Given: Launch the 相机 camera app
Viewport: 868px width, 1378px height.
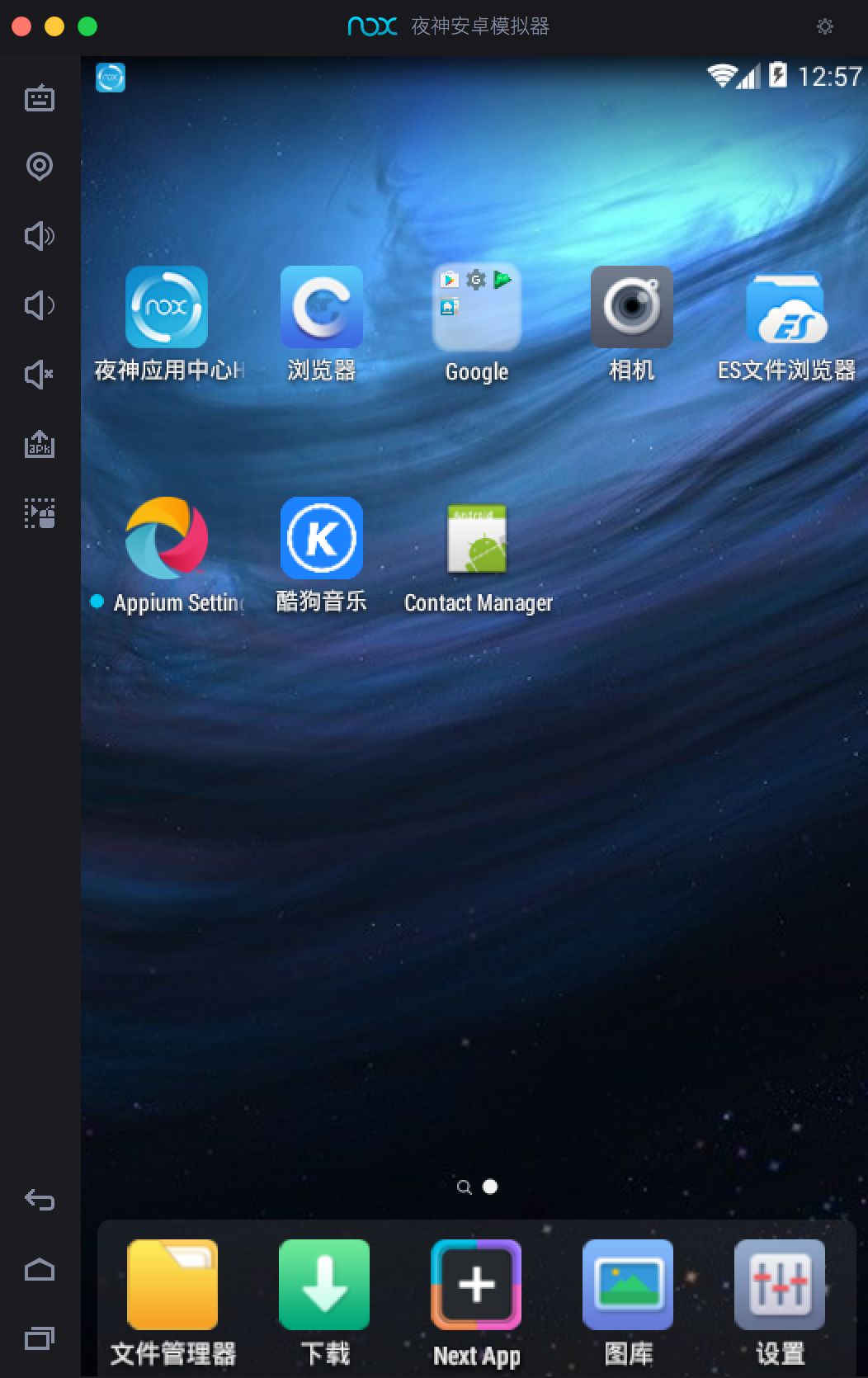Looking at the screenshot, I should (632, 307).
